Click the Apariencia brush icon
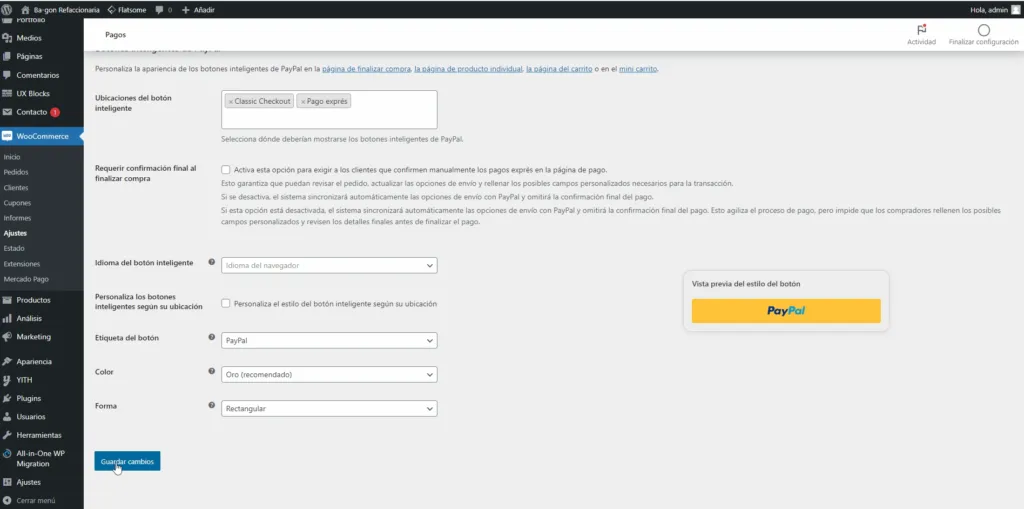This screenshot has width=1024, height=509. point(7,361)
